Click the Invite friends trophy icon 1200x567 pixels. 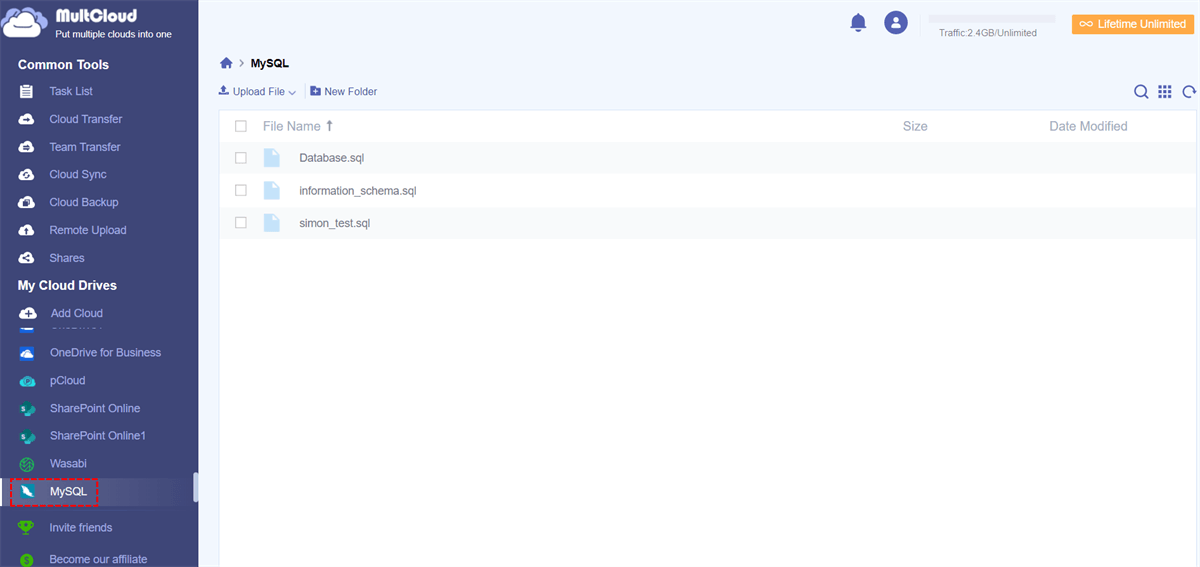tap(27, 527)
